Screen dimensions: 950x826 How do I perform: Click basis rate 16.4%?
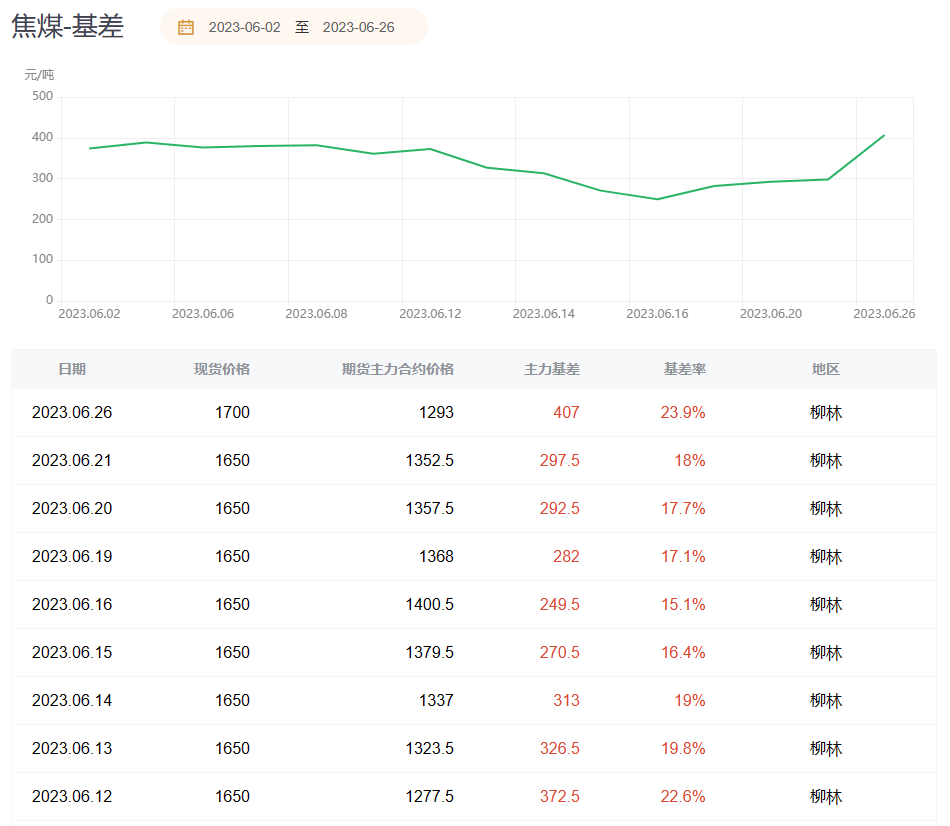pos(683,652)
